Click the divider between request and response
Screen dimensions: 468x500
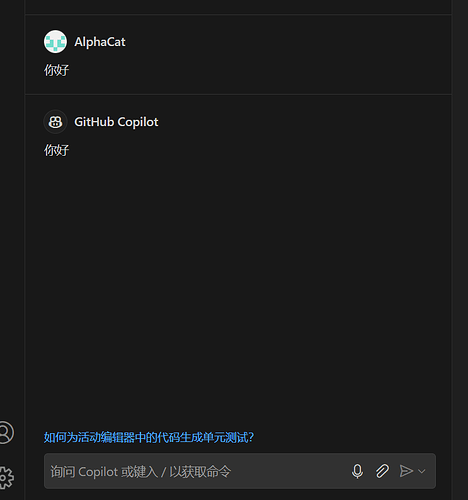pos(238,94)
